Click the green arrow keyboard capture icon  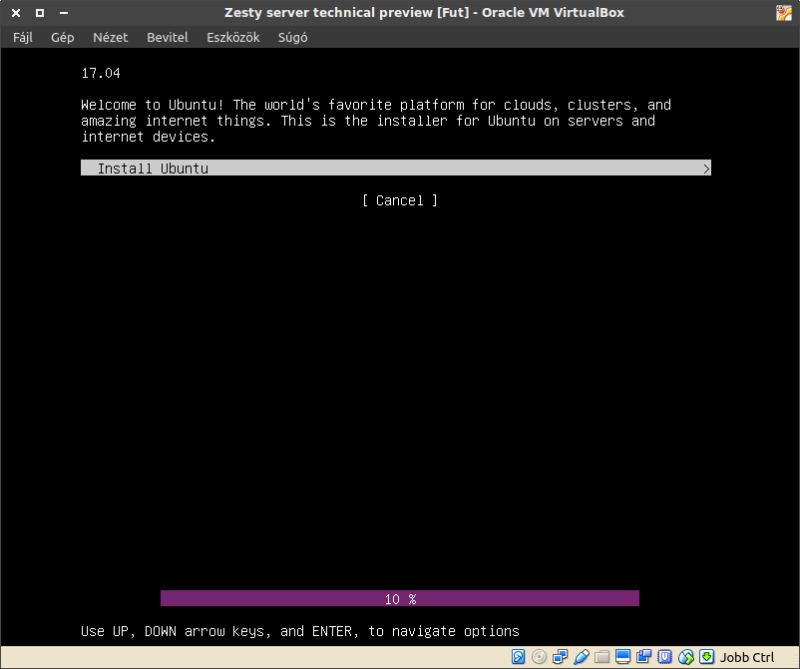pos(707,657)
